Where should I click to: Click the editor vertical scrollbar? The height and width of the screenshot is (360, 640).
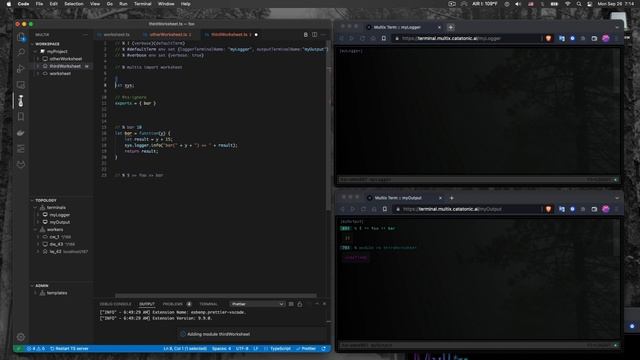point(328,125)
